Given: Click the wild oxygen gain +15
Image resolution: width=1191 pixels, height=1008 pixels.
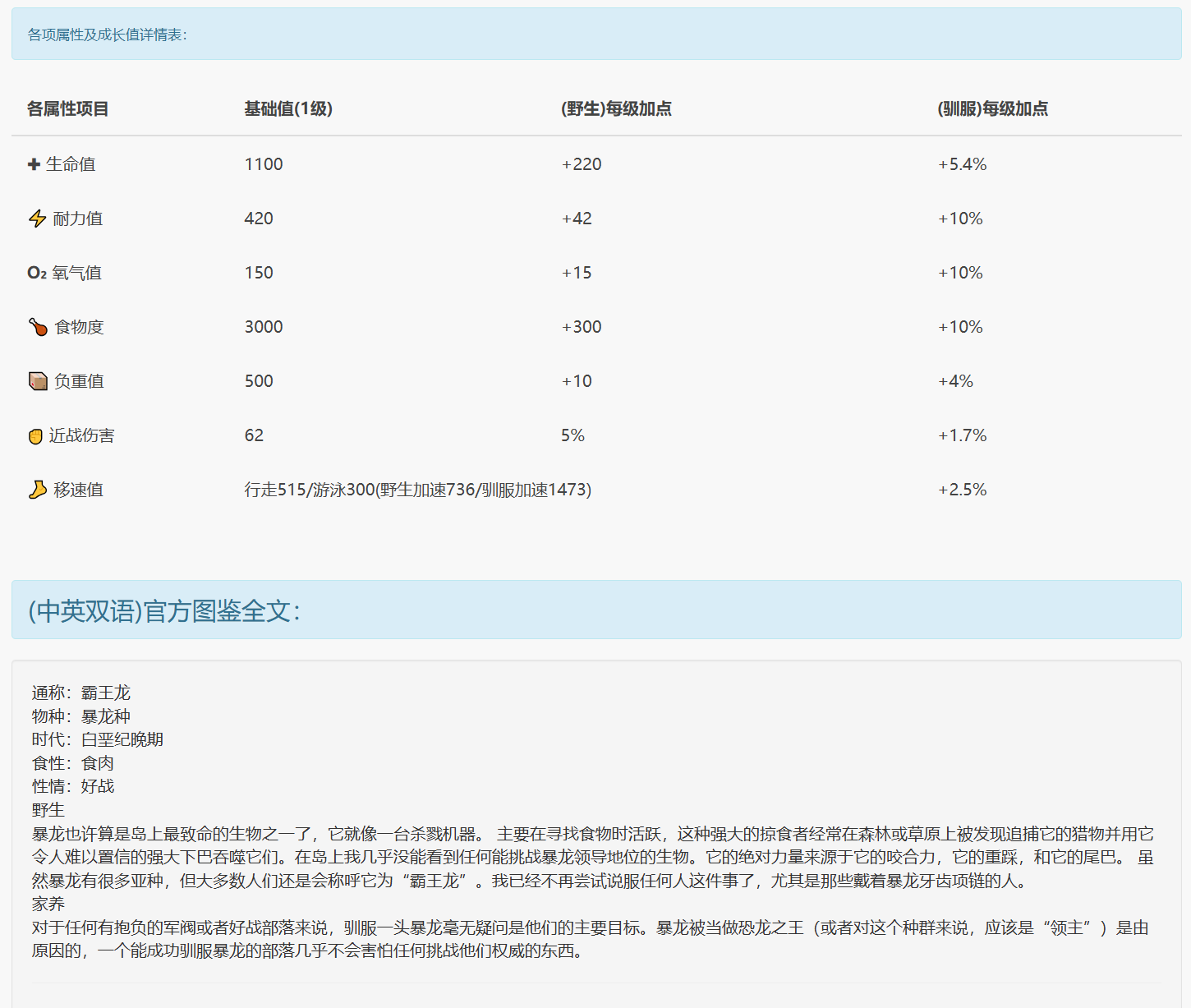Looking at the screenshot, I should click(577, 273).
